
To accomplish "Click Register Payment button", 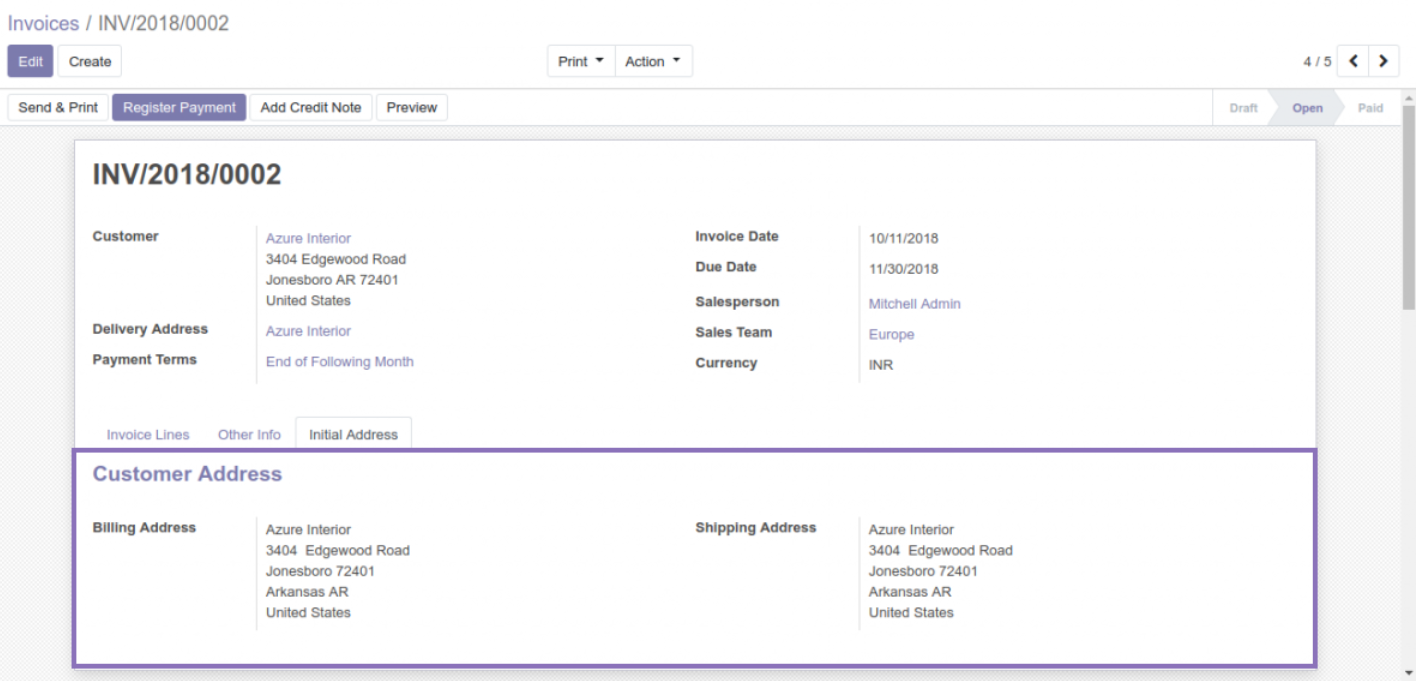I will (x=179, y=107).
